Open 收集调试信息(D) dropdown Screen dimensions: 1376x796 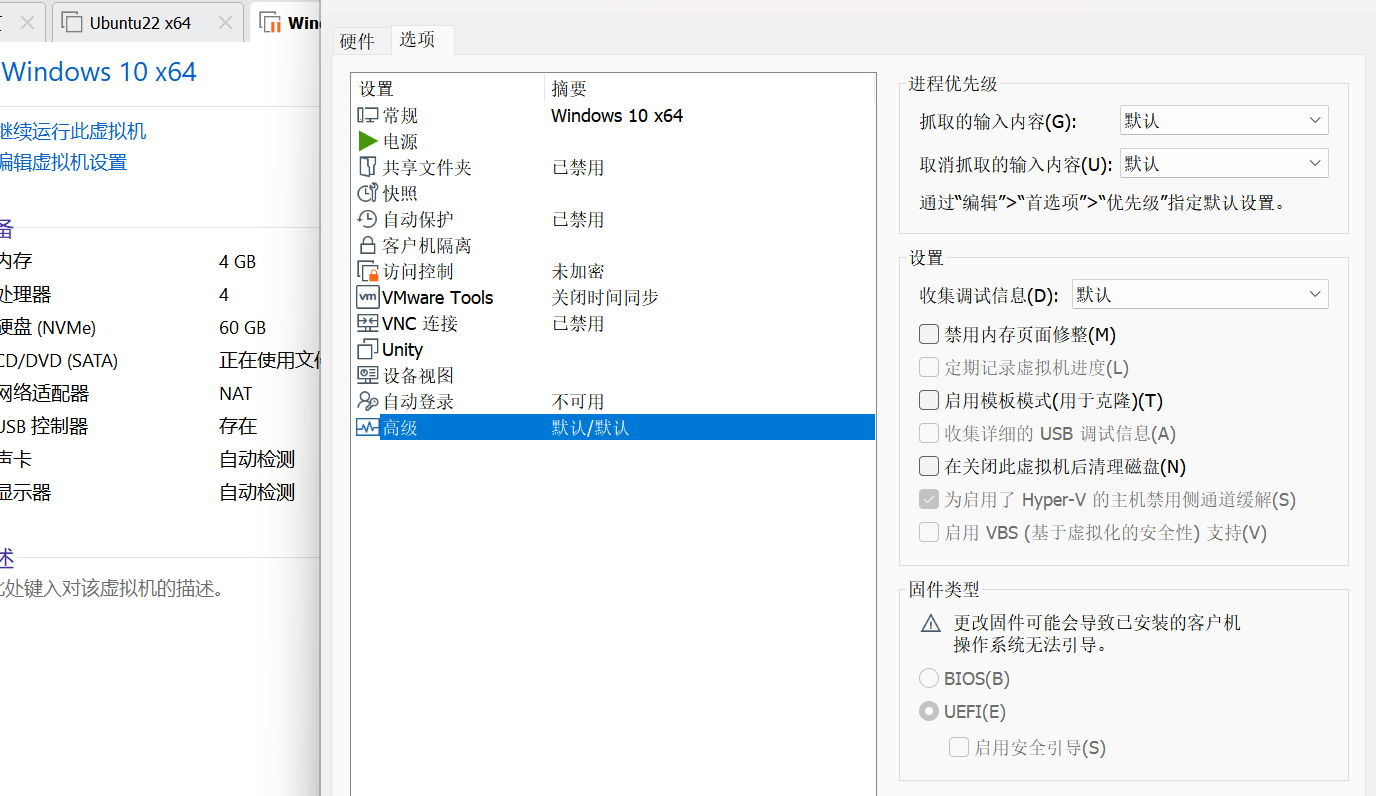(x=1200, y=295)
